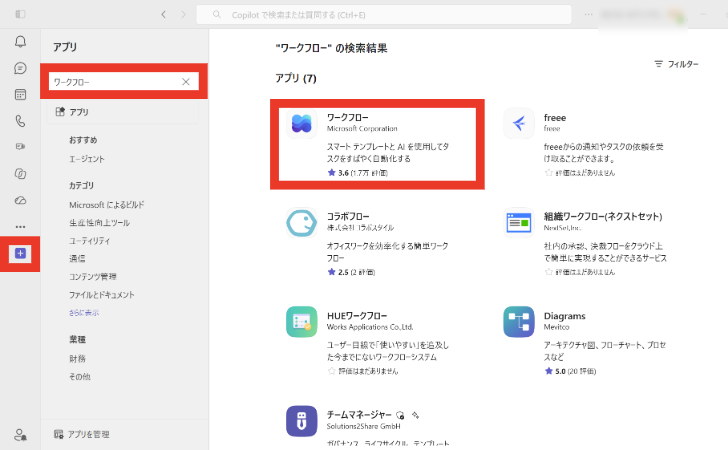Click the Mevitco publisher text
This screenshot has width=728, height=450.
click(x=557, y=327)
